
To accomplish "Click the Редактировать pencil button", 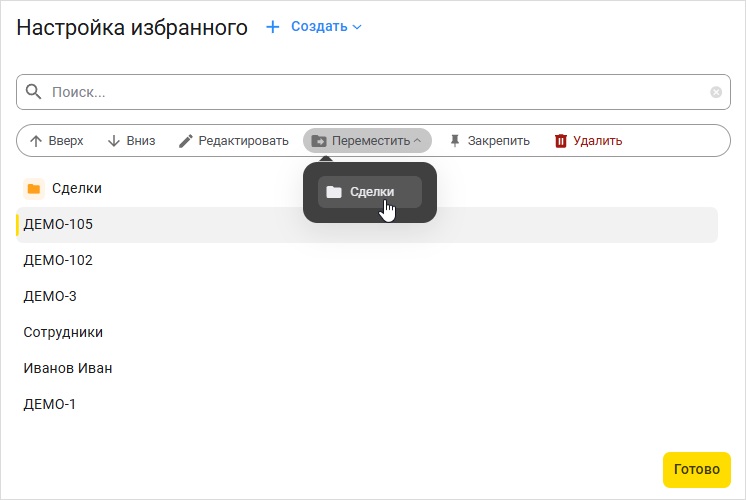I will coord(234,141).
